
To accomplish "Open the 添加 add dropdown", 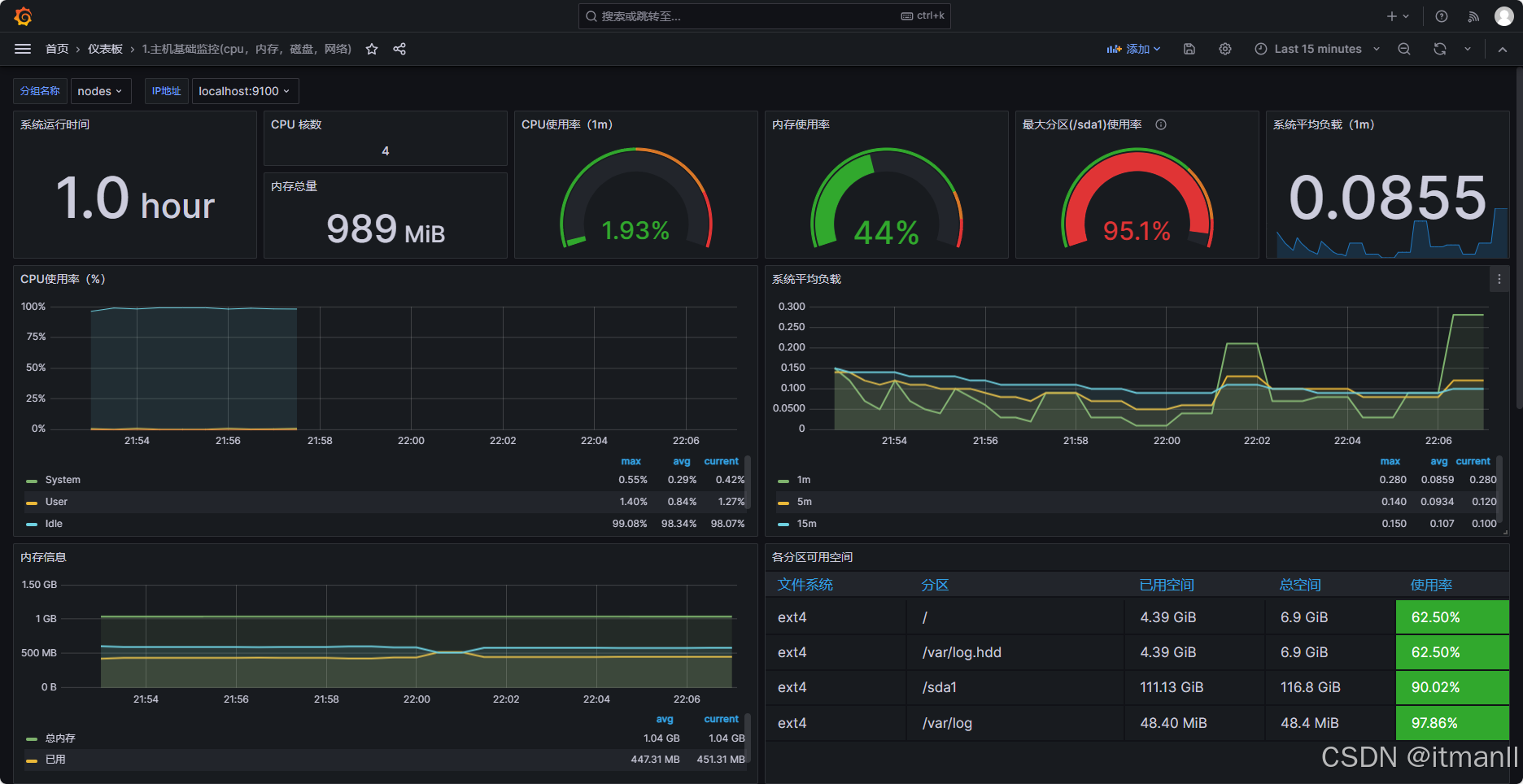I will pyautogui.click(x=1133, y=49).
